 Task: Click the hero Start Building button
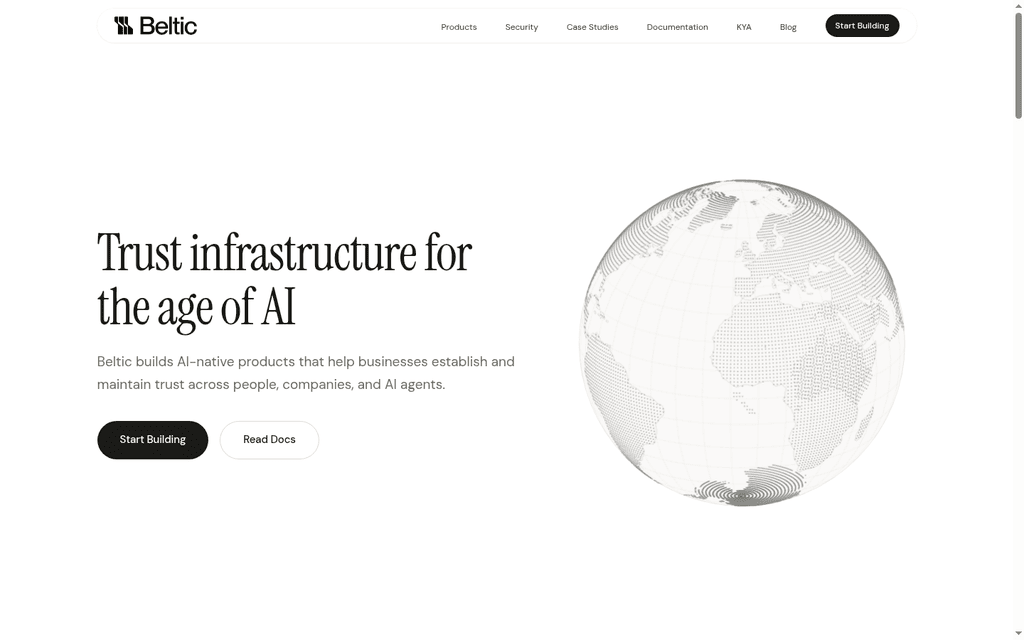152,440
